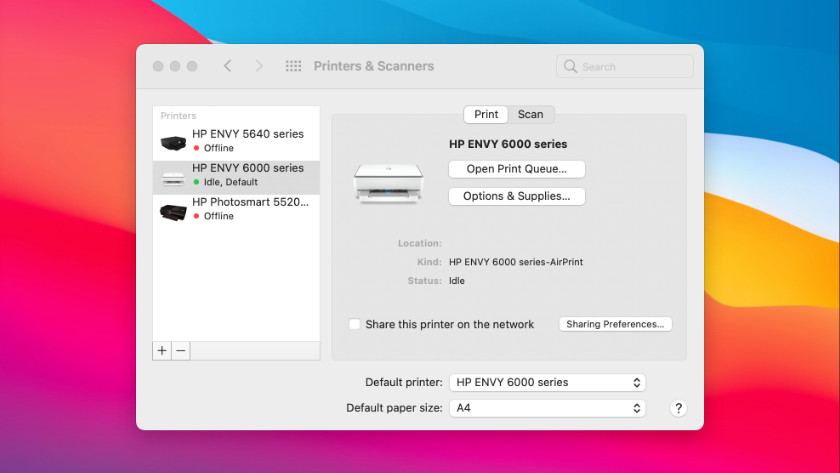The width and height of the screenshot is (840, 473).
Task: Switch to the Print tab
Action: coord(486,115)
